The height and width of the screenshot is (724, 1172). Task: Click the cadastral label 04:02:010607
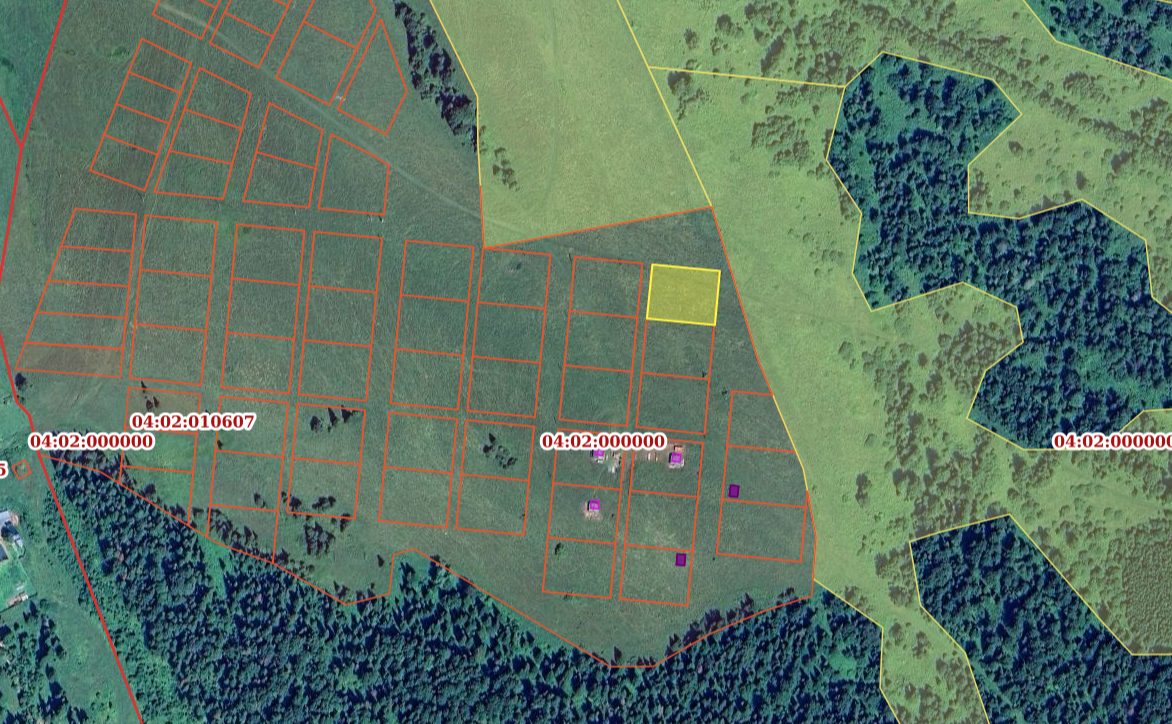(193, 421)
